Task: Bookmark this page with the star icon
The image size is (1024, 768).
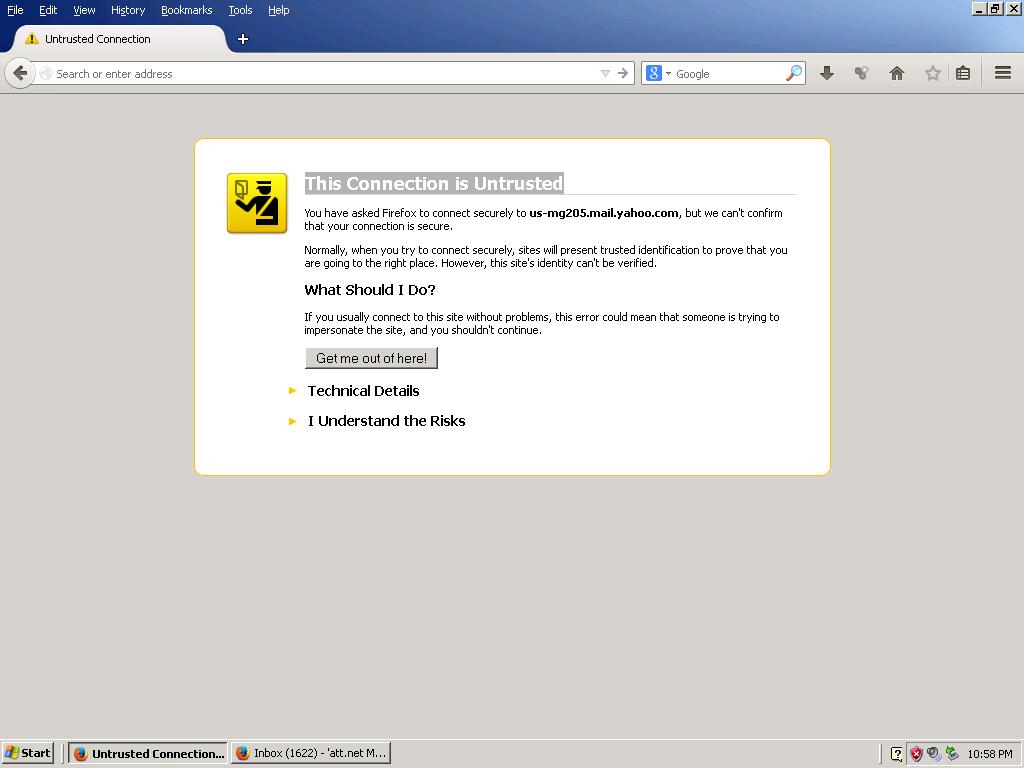Action: coord(932,73)
